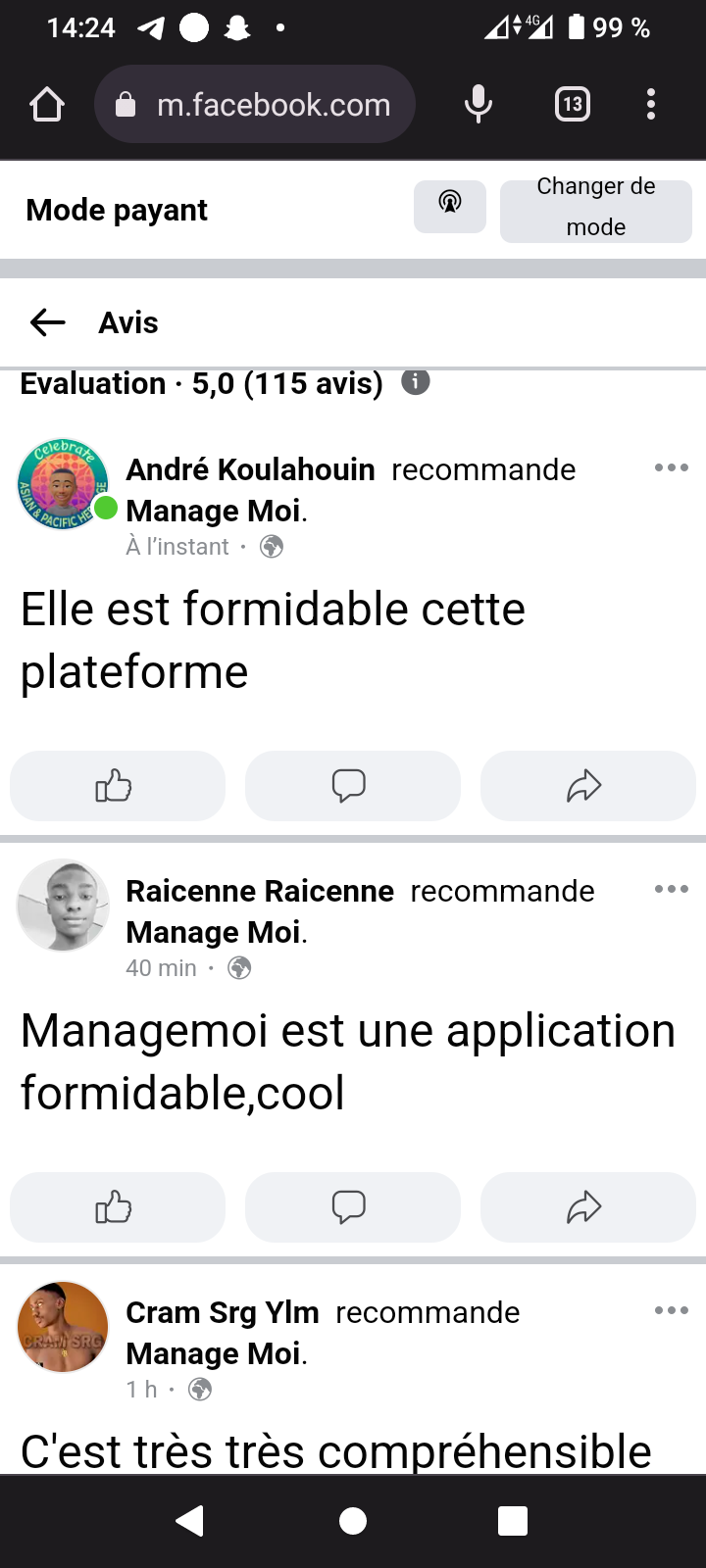This screenshot has height=1568, width=706.
Task: Tap the info icon next to Evaluation
Action: tap(416, 382)
